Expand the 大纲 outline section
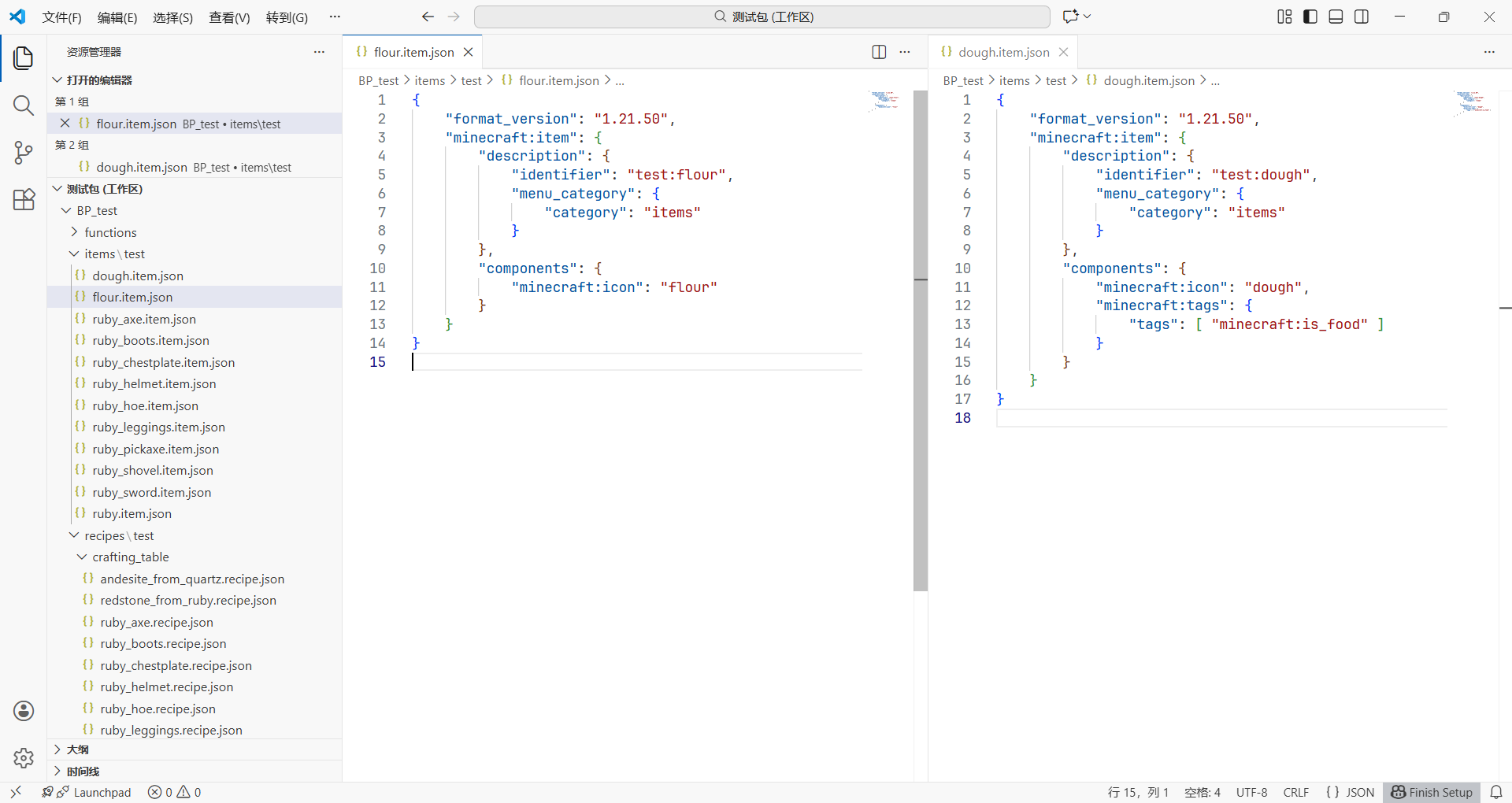Image resolution: width=1512 pixels, height=803 pixels. pos(77,749)
